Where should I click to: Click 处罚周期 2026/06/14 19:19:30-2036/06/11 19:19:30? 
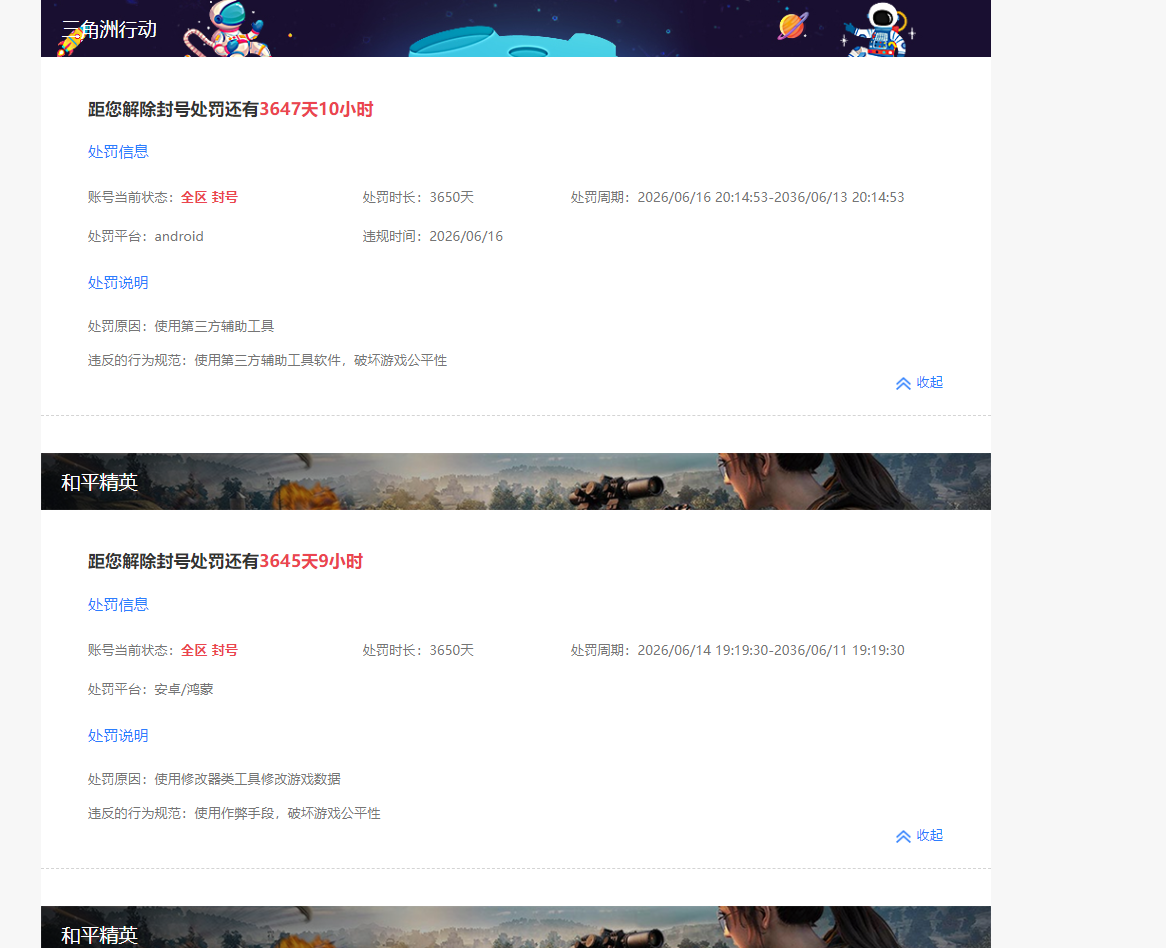pos(738,650)
